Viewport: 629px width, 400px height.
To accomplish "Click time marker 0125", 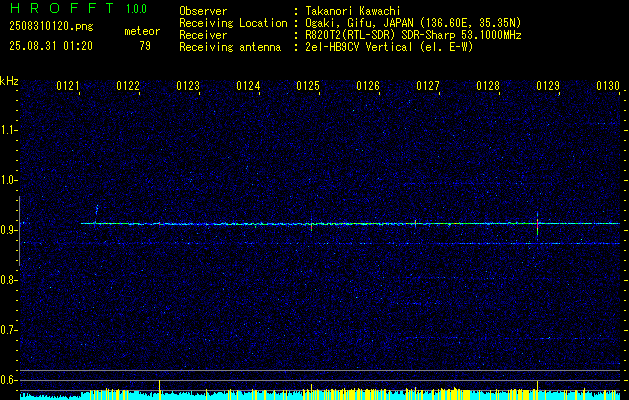I will pyautogui.click(x=308, y=85).
